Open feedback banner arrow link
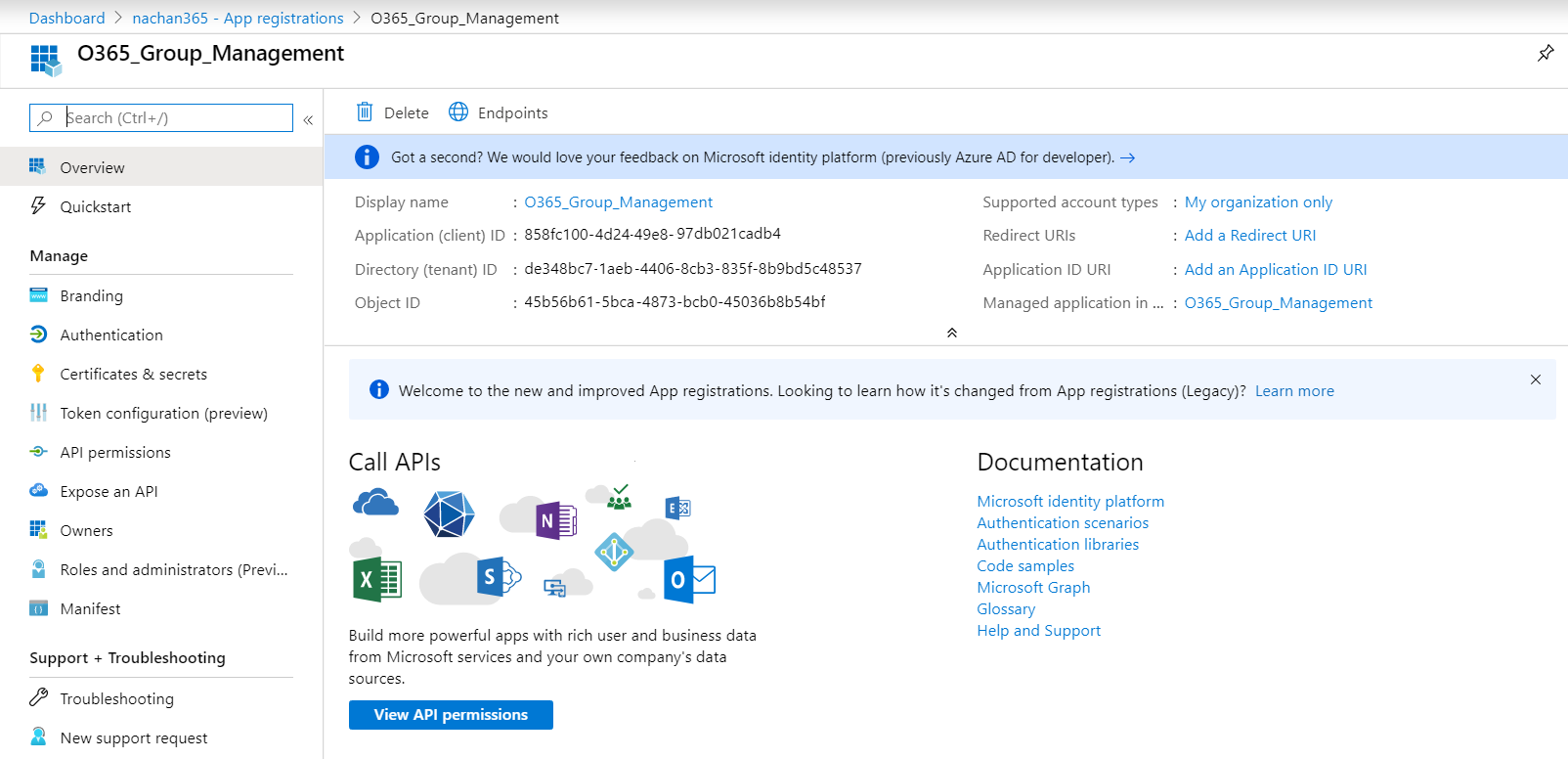 click(x=1127, y=157)
